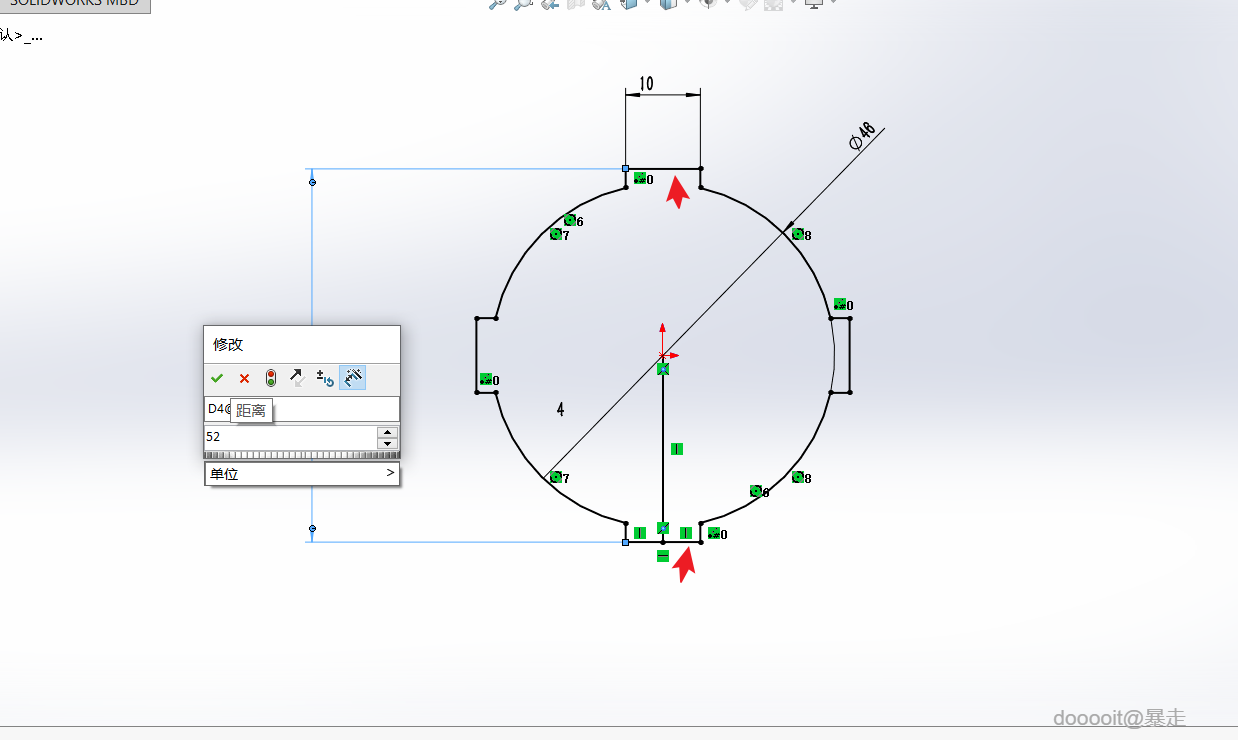The width and height of the screenshot is (1238, 740).
Task: Select the vertical relation icon right of the bottom notch
Action: click(686, 533)
